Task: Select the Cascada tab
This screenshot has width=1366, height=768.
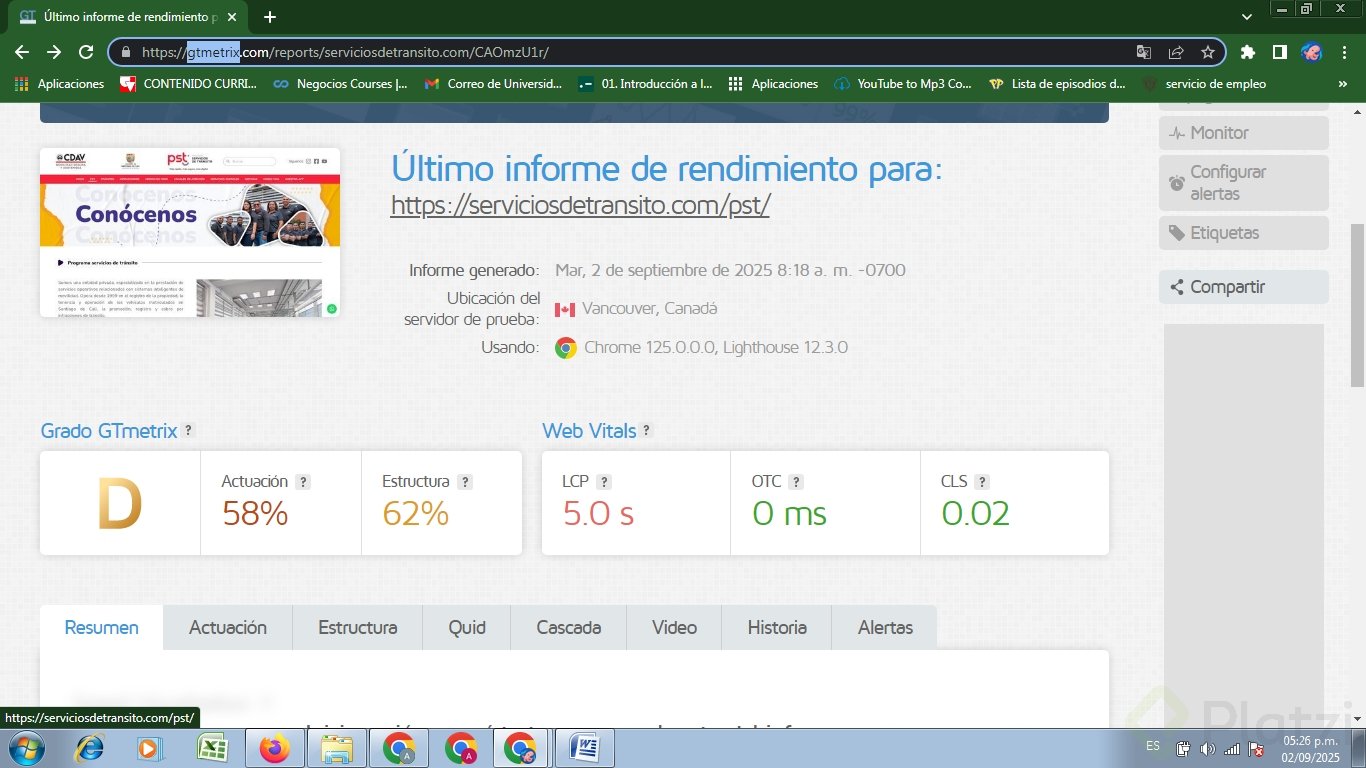Action: (569, 628)
